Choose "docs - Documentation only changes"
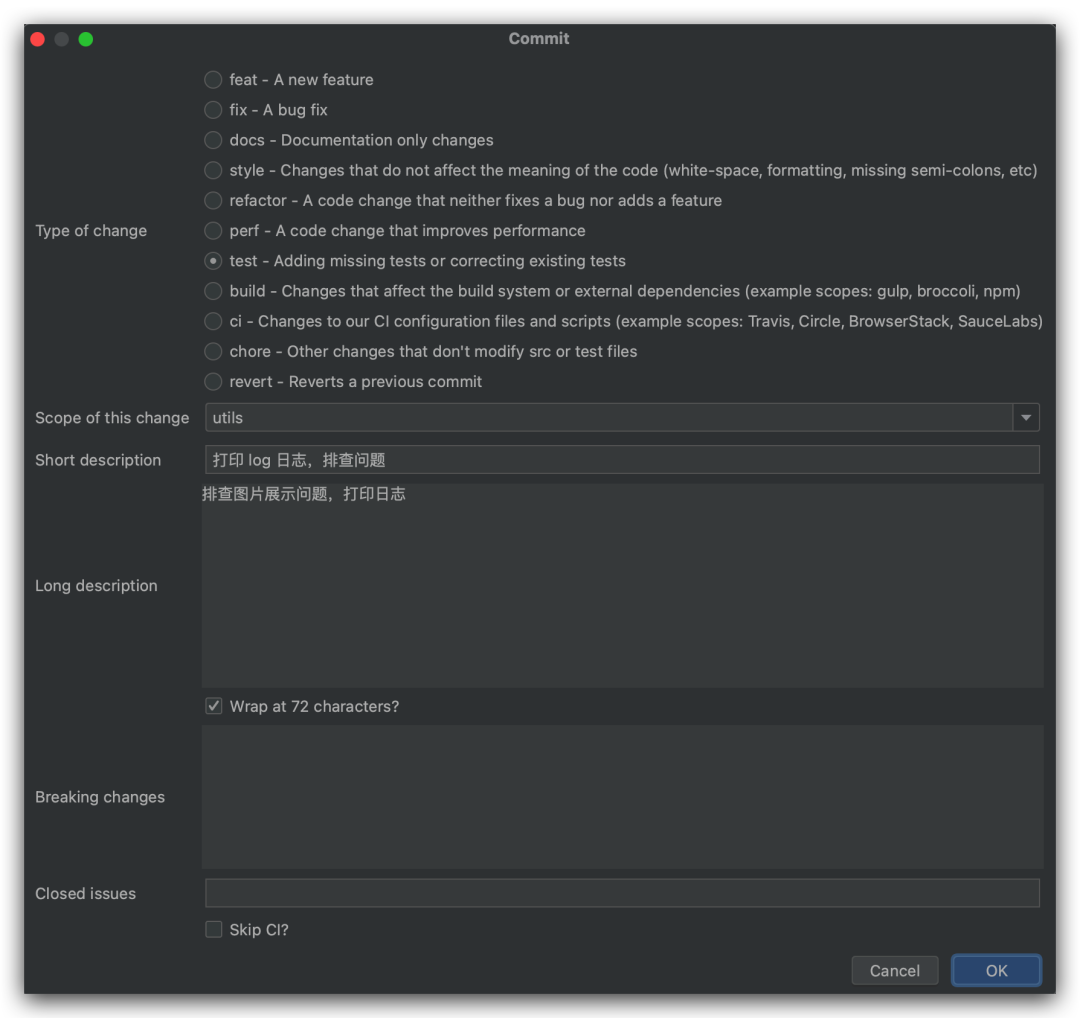1080x1018 pixels. (x=213, y=140)
